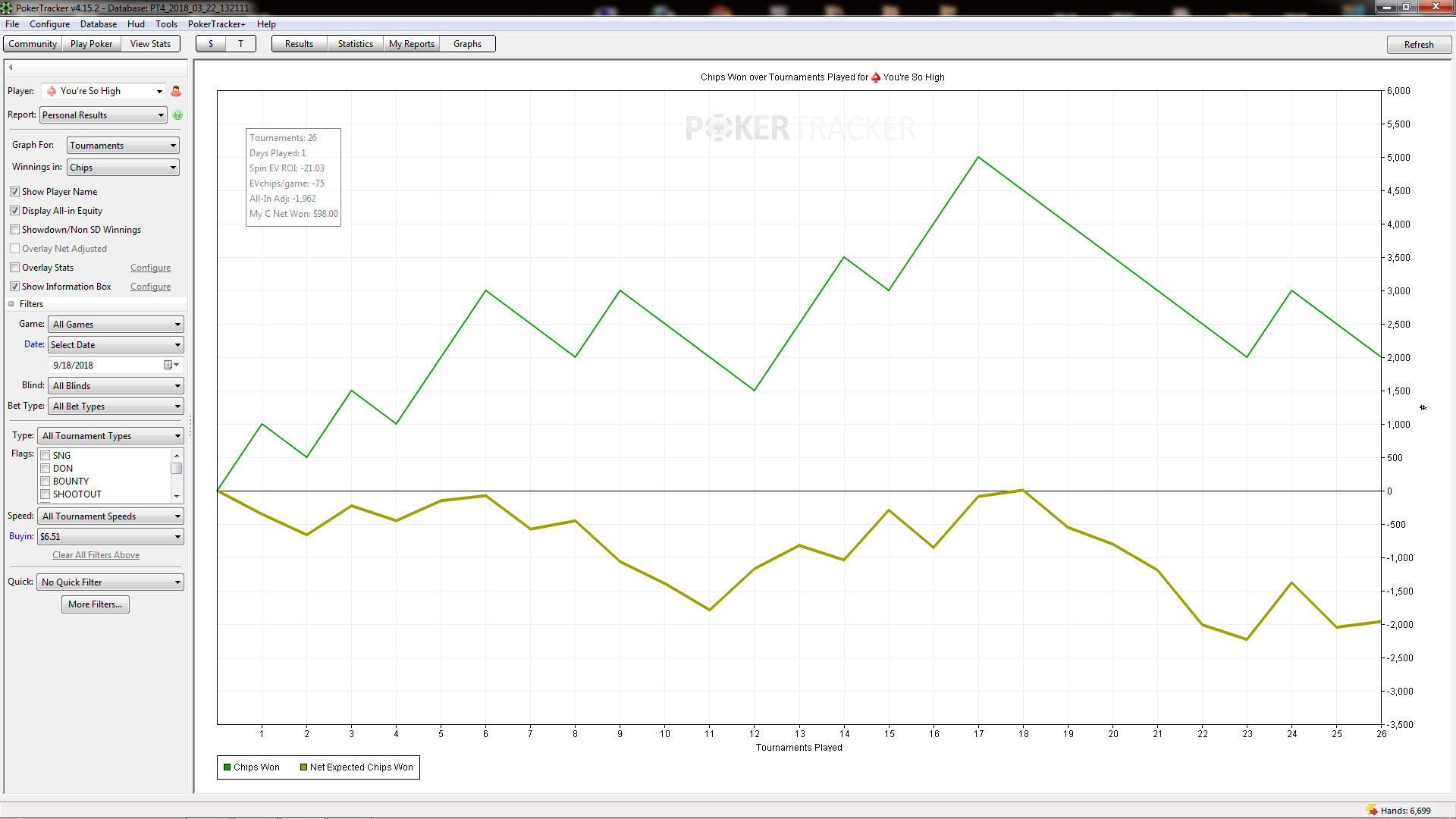
Task: Click the Chips Won green legend swatch
Action: click(227, 767)
